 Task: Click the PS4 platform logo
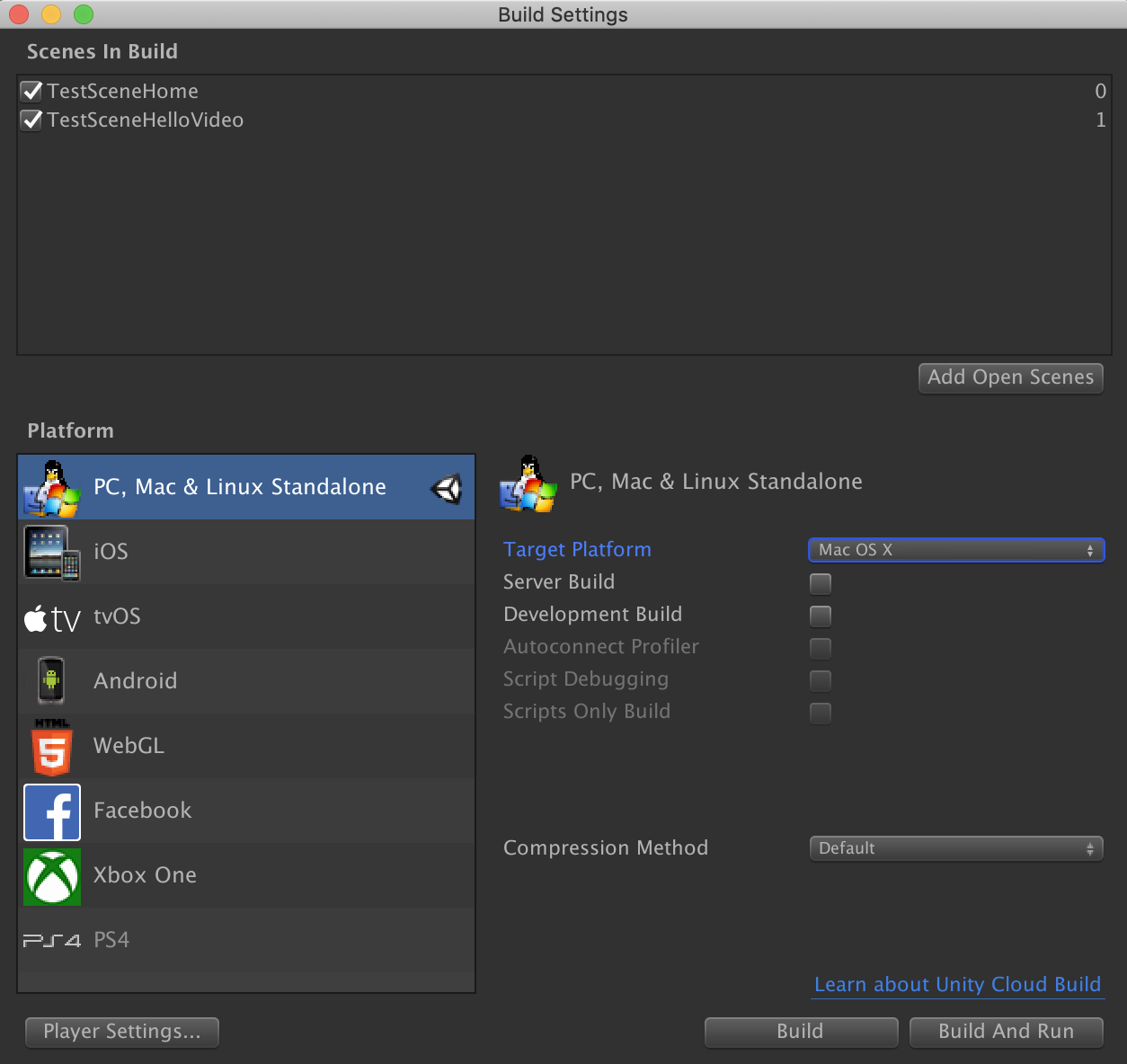pyautogui.click(x=51, y=939)
